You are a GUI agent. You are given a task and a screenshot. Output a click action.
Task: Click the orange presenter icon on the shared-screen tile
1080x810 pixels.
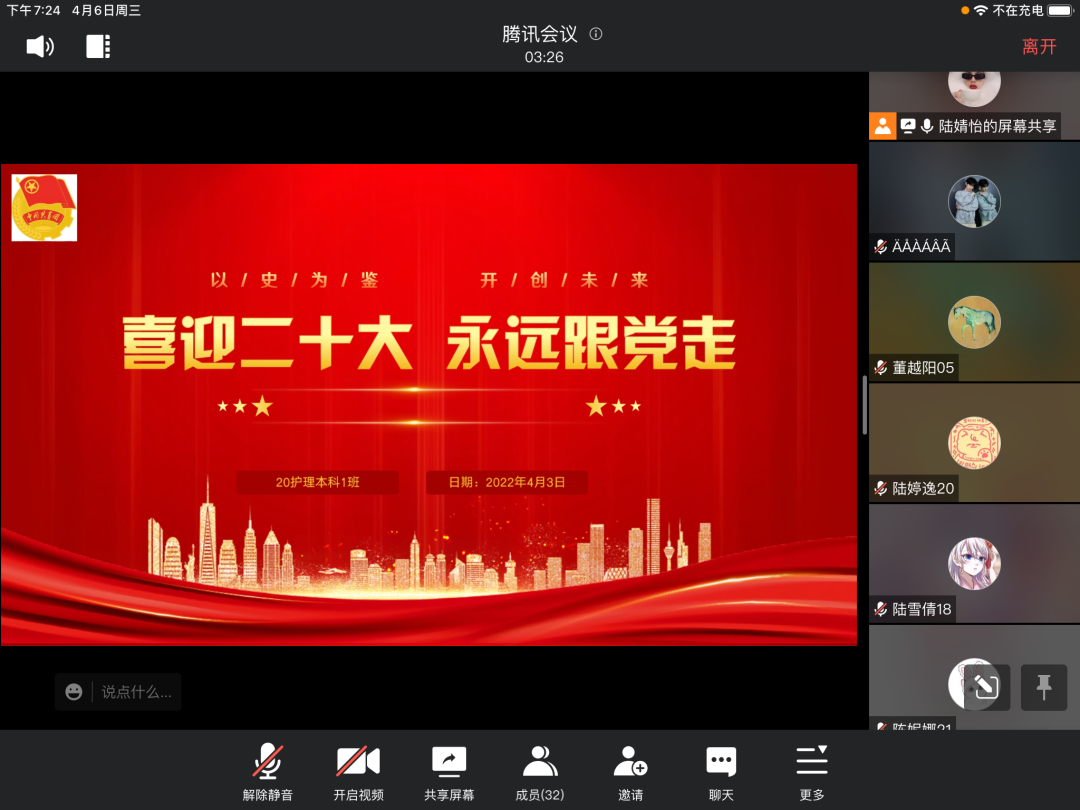[x=882, y=125]
